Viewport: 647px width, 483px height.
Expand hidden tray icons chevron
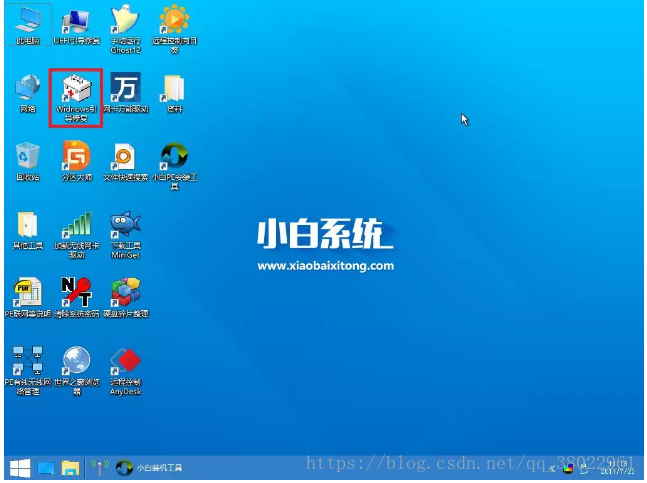[x=552, y=469]
